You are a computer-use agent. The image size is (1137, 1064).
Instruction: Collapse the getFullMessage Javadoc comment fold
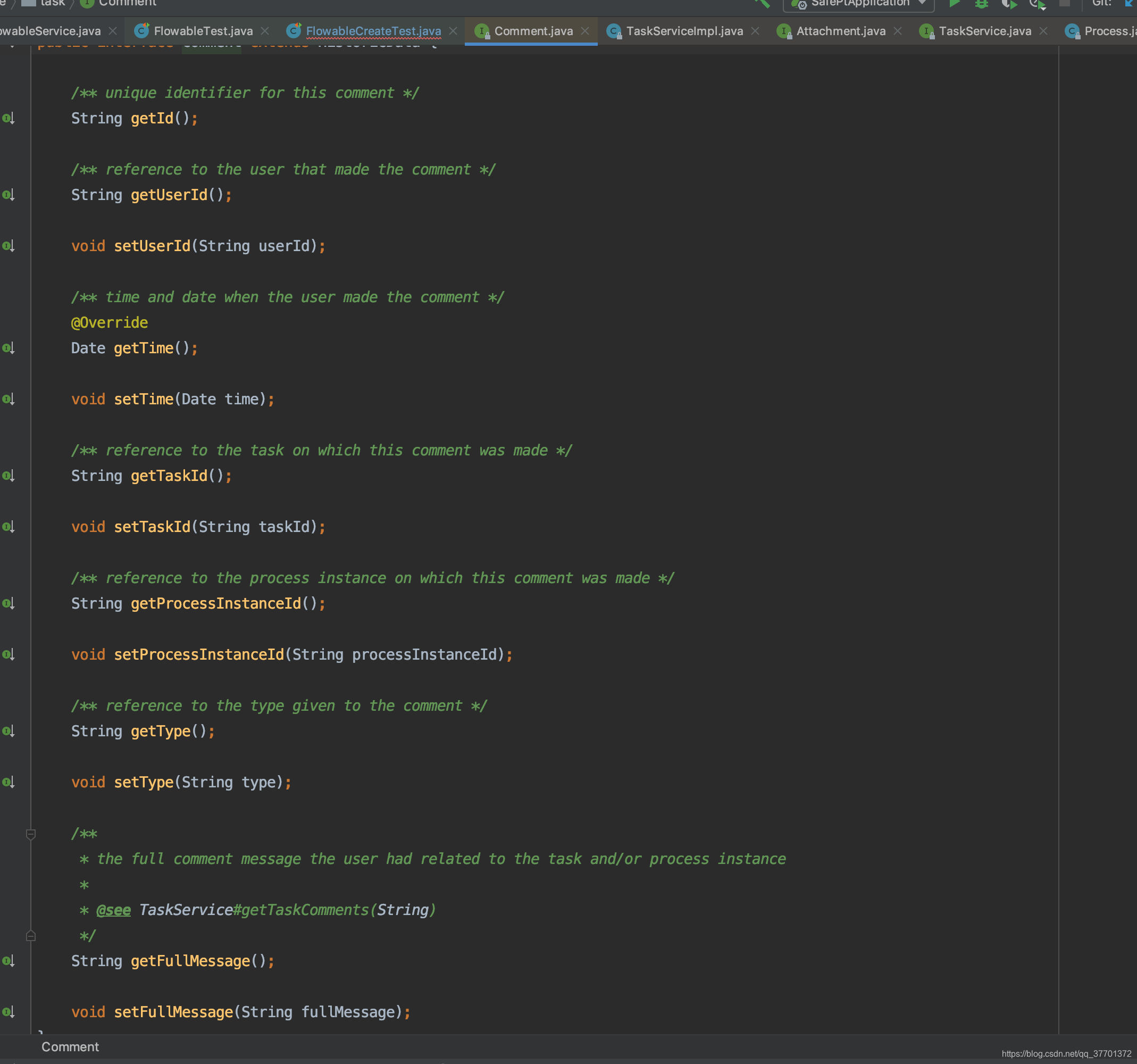[x=31, y=834]
